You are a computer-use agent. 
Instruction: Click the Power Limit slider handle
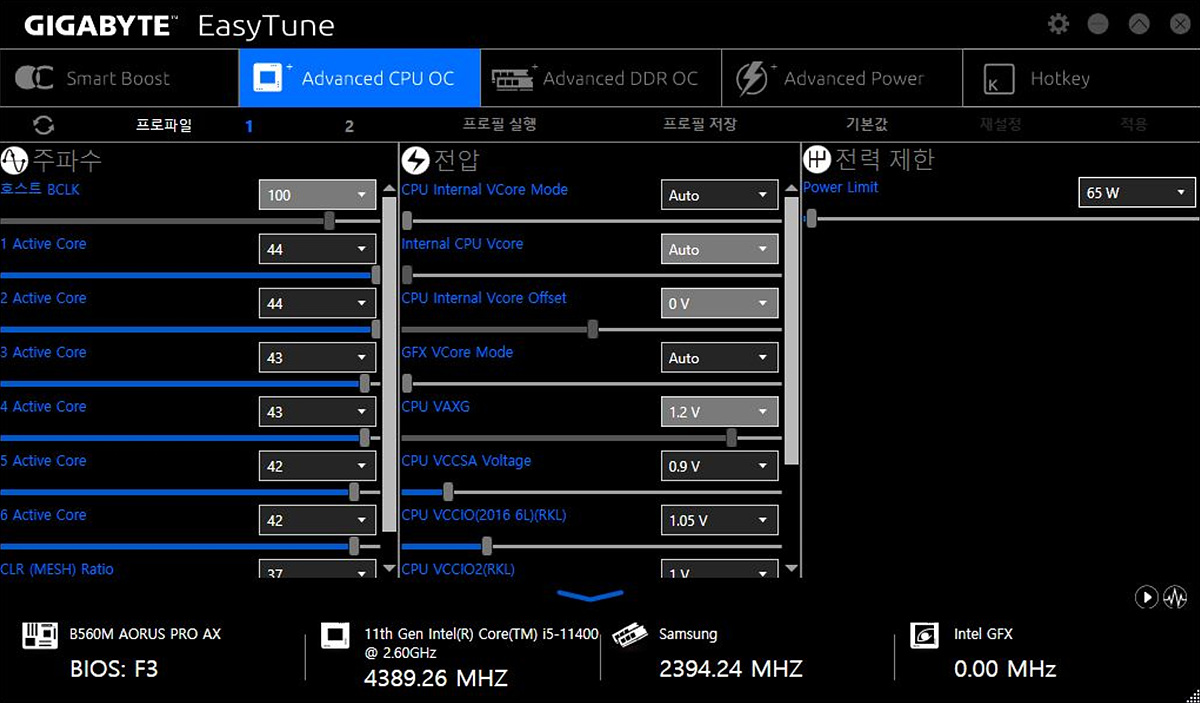[x=812, y=218]
